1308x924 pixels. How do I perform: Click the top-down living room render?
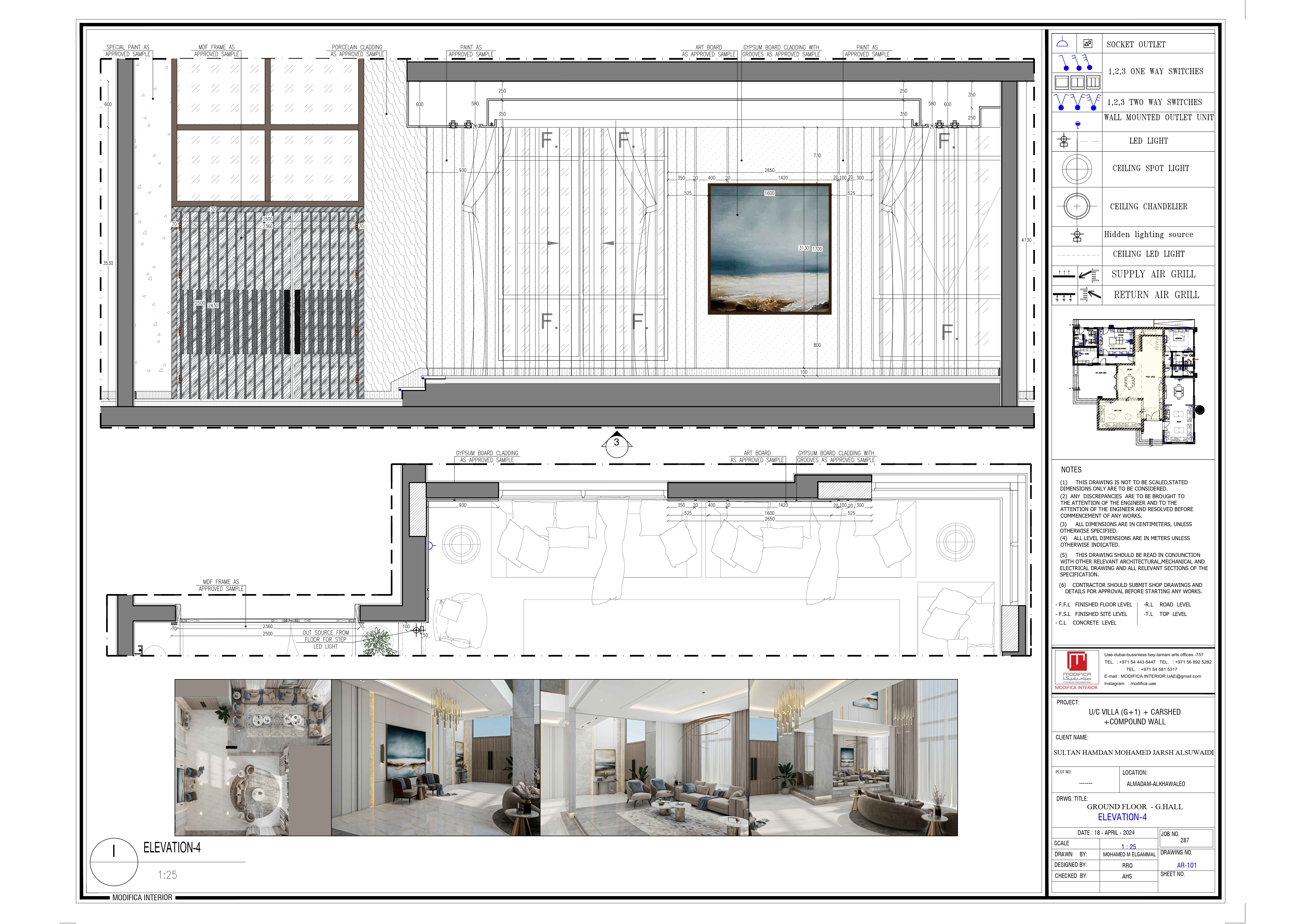coord(253,757)
